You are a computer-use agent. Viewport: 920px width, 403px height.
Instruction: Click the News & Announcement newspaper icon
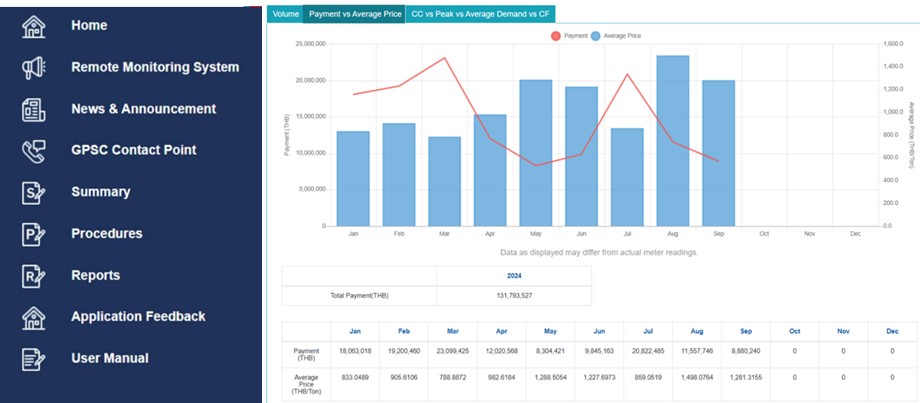tap(34, 109)
